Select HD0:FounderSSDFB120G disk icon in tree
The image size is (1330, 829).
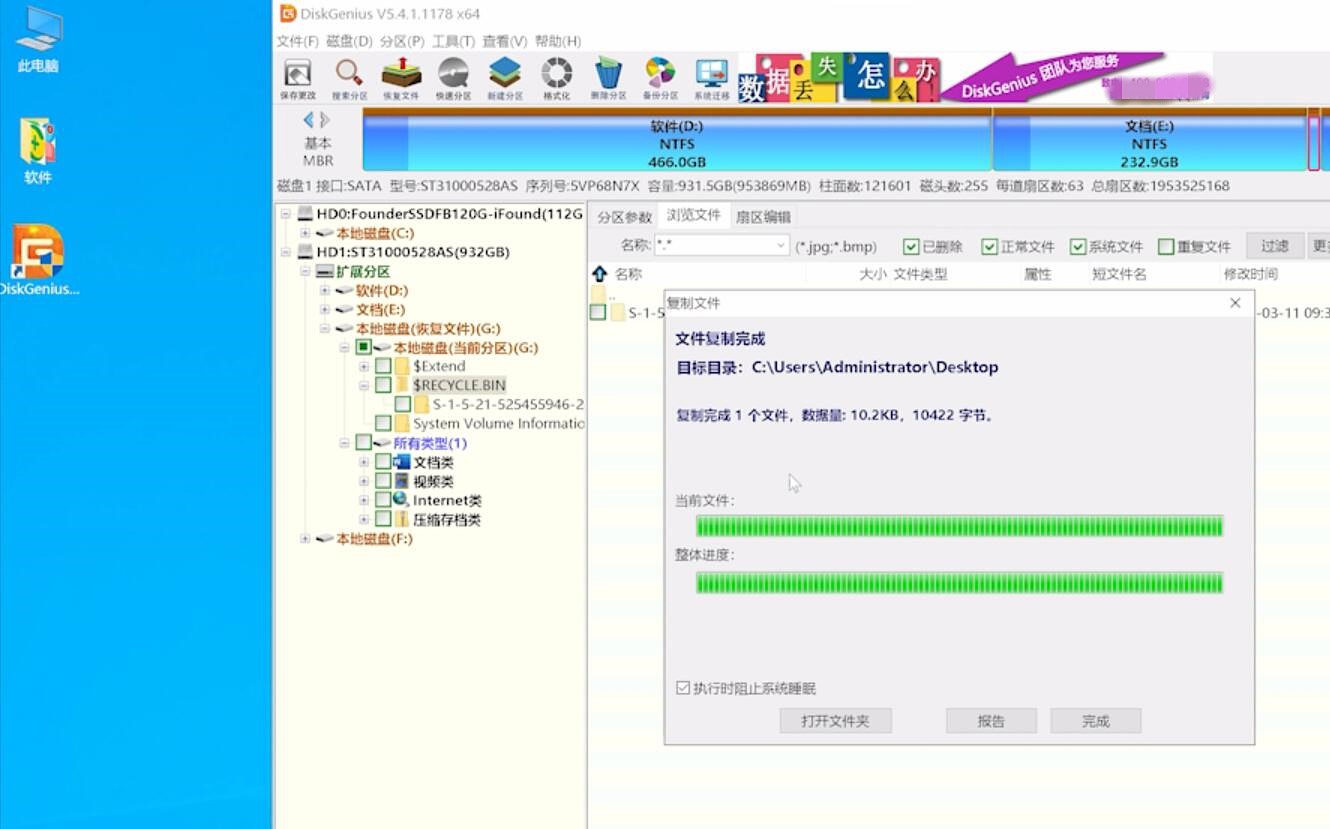coord(305,214)
